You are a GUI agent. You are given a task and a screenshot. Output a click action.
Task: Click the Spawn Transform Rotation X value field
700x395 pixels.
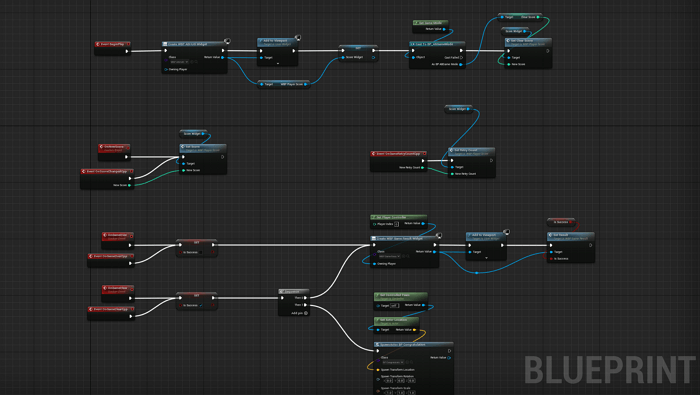point(389,381)
